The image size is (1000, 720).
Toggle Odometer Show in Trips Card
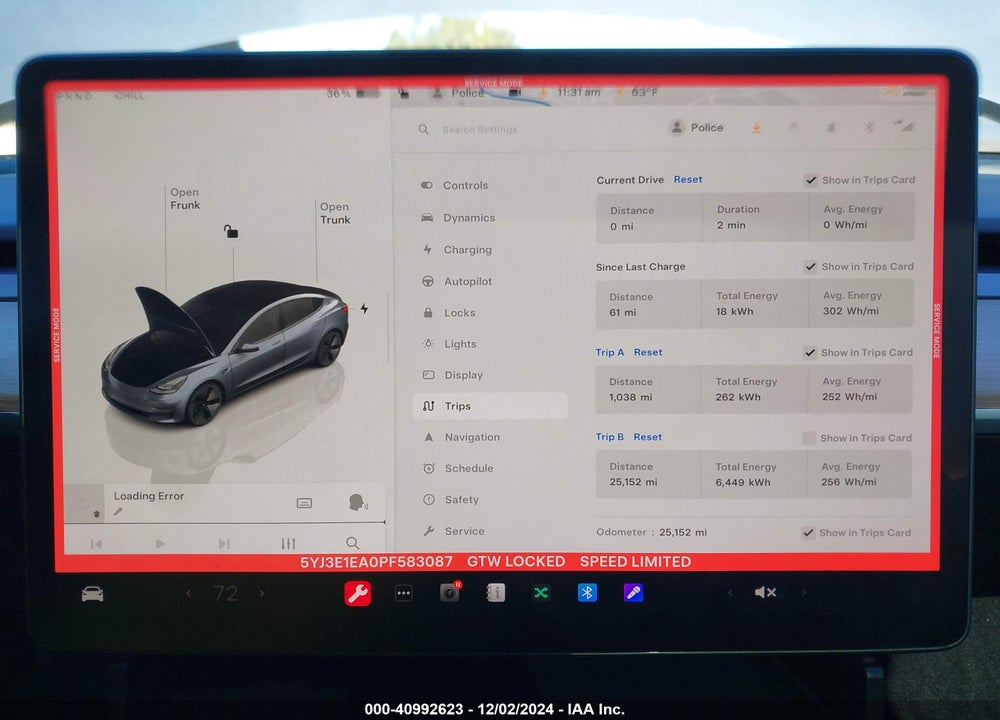tap(808, 533)
